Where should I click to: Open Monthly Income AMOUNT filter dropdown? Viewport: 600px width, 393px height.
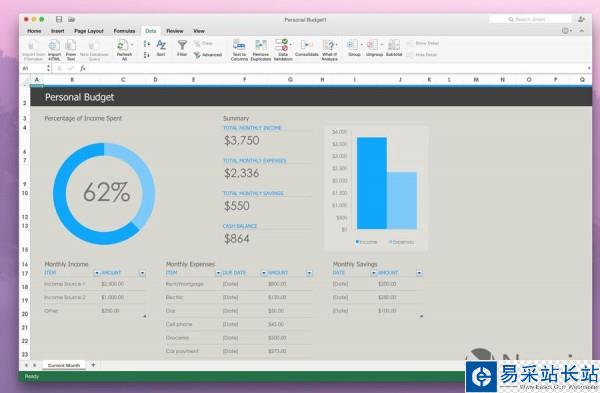point(142,273)
